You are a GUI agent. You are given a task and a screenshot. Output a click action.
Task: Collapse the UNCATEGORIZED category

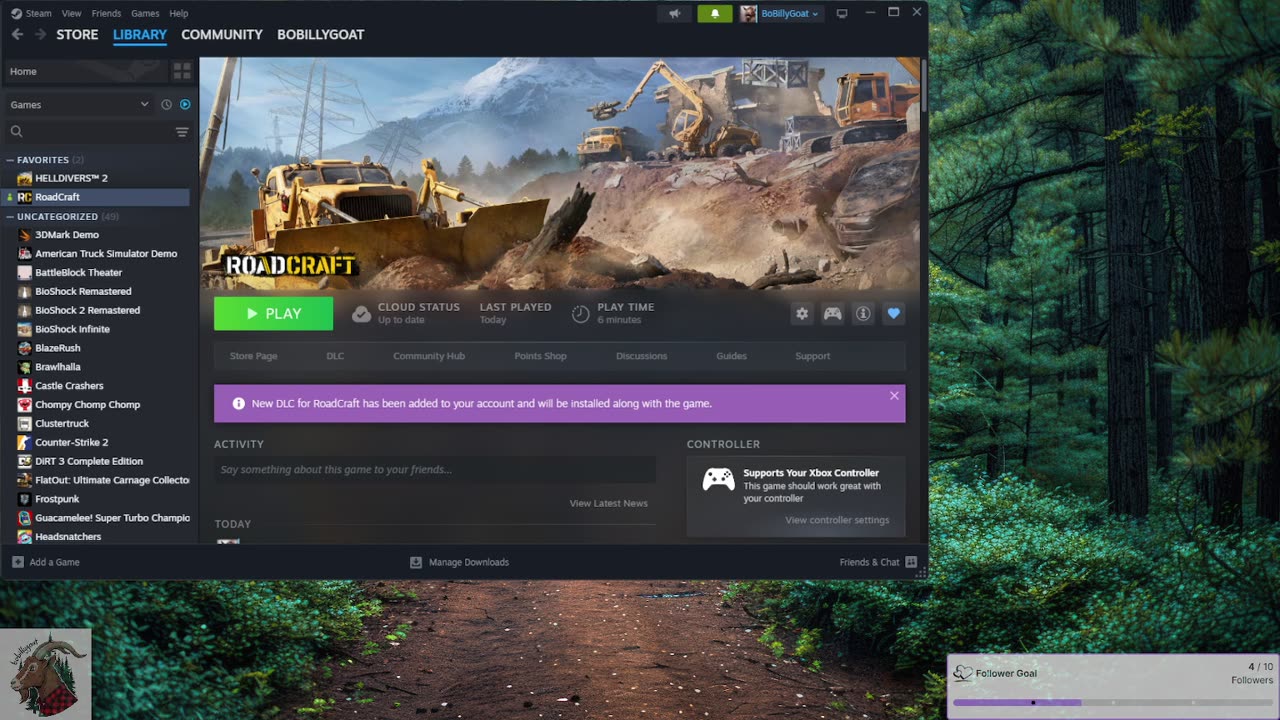[10, 216]
